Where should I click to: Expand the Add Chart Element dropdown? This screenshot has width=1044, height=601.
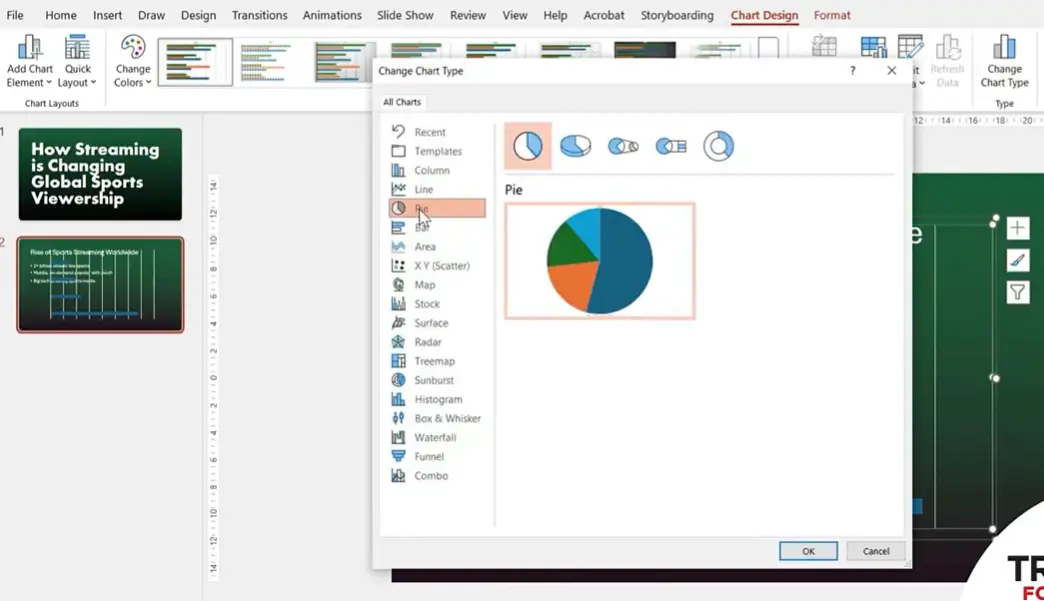(x=30, y=62)
